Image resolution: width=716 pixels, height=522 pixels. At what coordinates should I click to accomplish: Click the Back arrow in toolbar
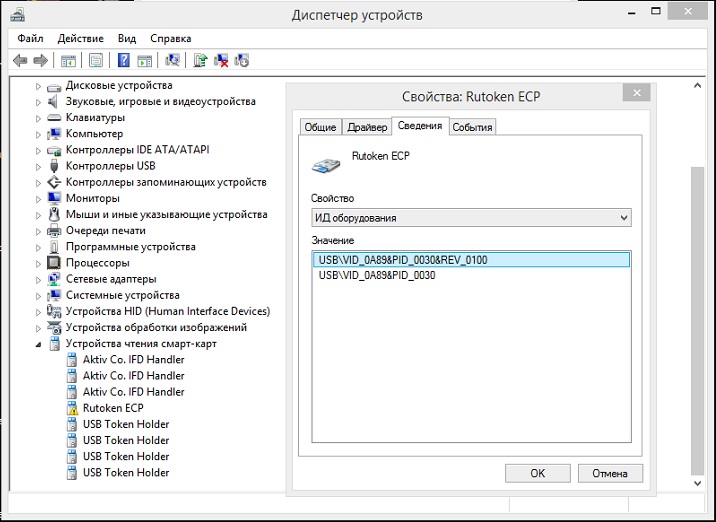pos(21,60)
